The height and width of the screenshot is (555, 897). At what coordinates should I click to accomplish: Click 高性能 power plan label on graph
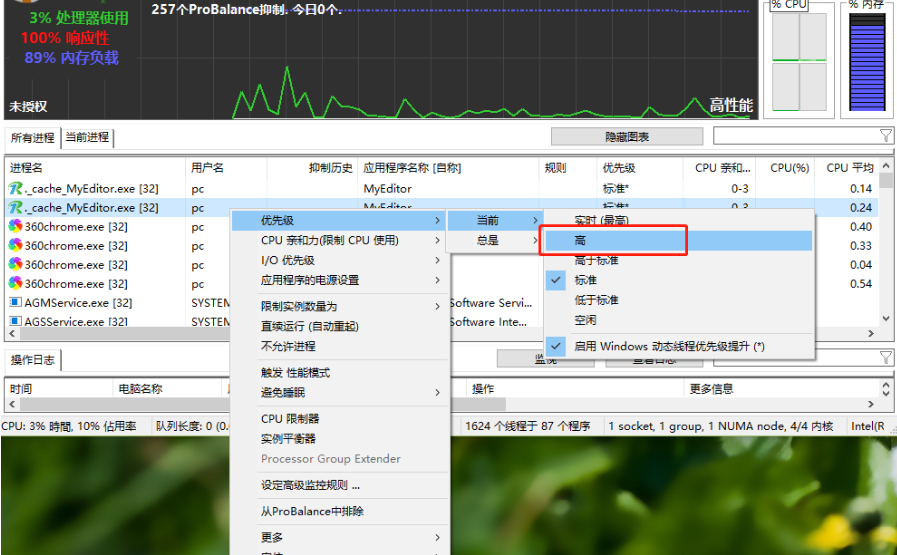[x=731, y=105]
